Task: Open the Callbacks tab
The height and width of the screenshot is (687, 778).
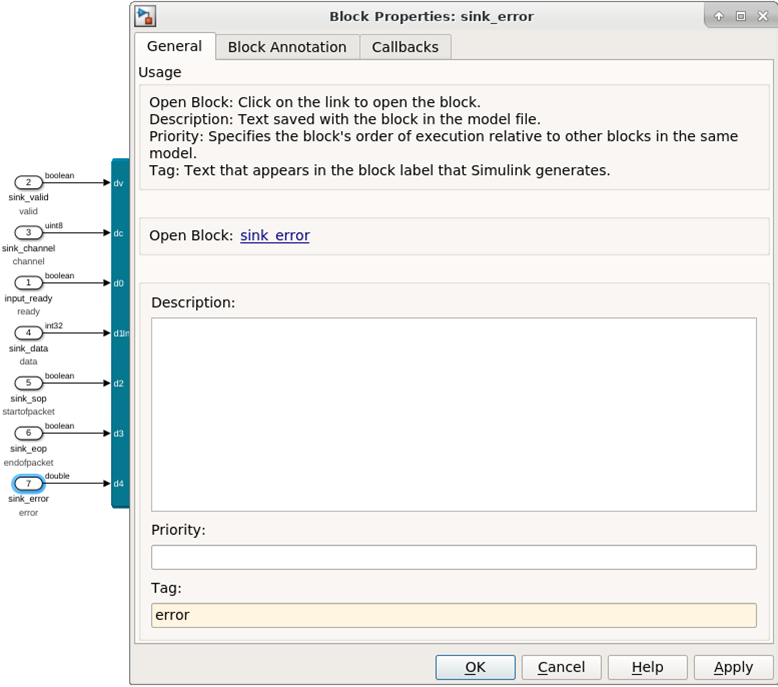Action: (405, 47)
